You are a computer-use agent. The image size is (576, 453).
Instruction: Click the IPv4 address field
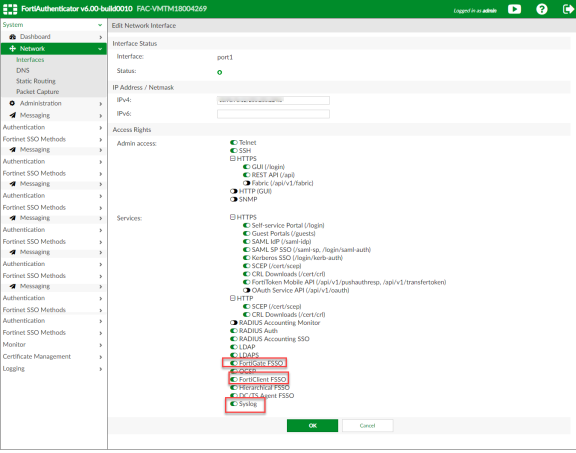tap(273, 100)
